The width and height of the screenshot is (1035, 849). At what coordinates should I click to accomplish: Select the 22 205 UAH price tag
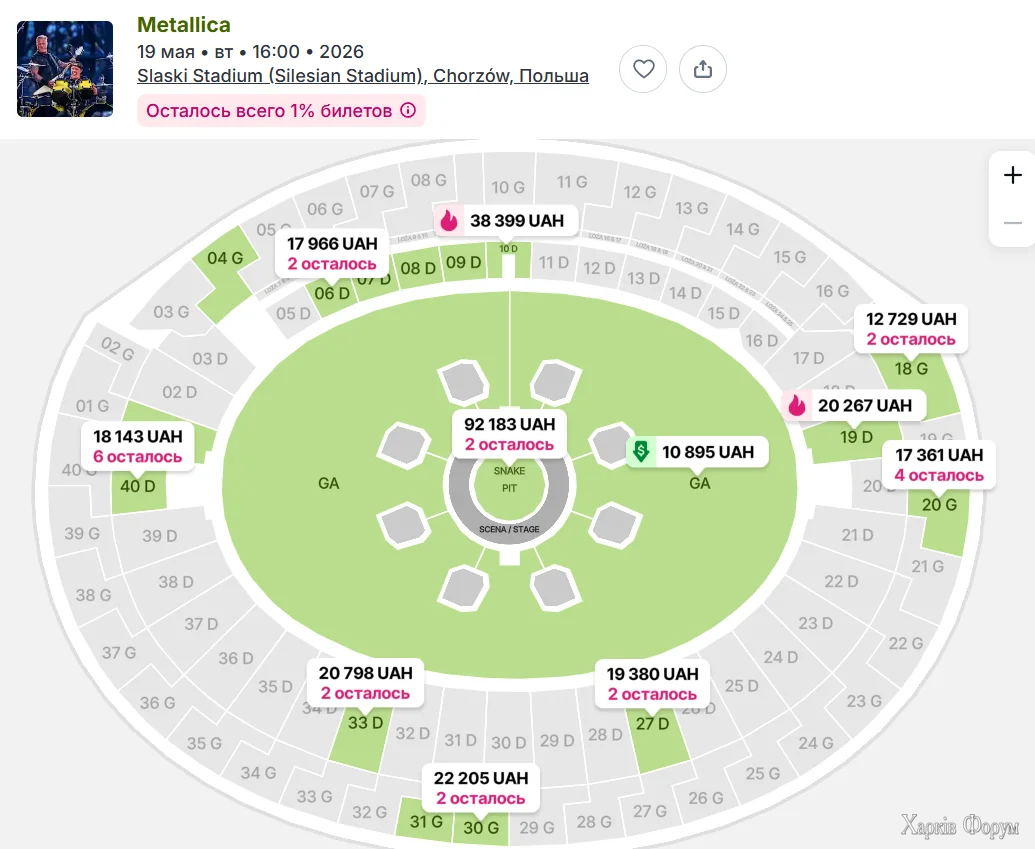pos(481,787)
